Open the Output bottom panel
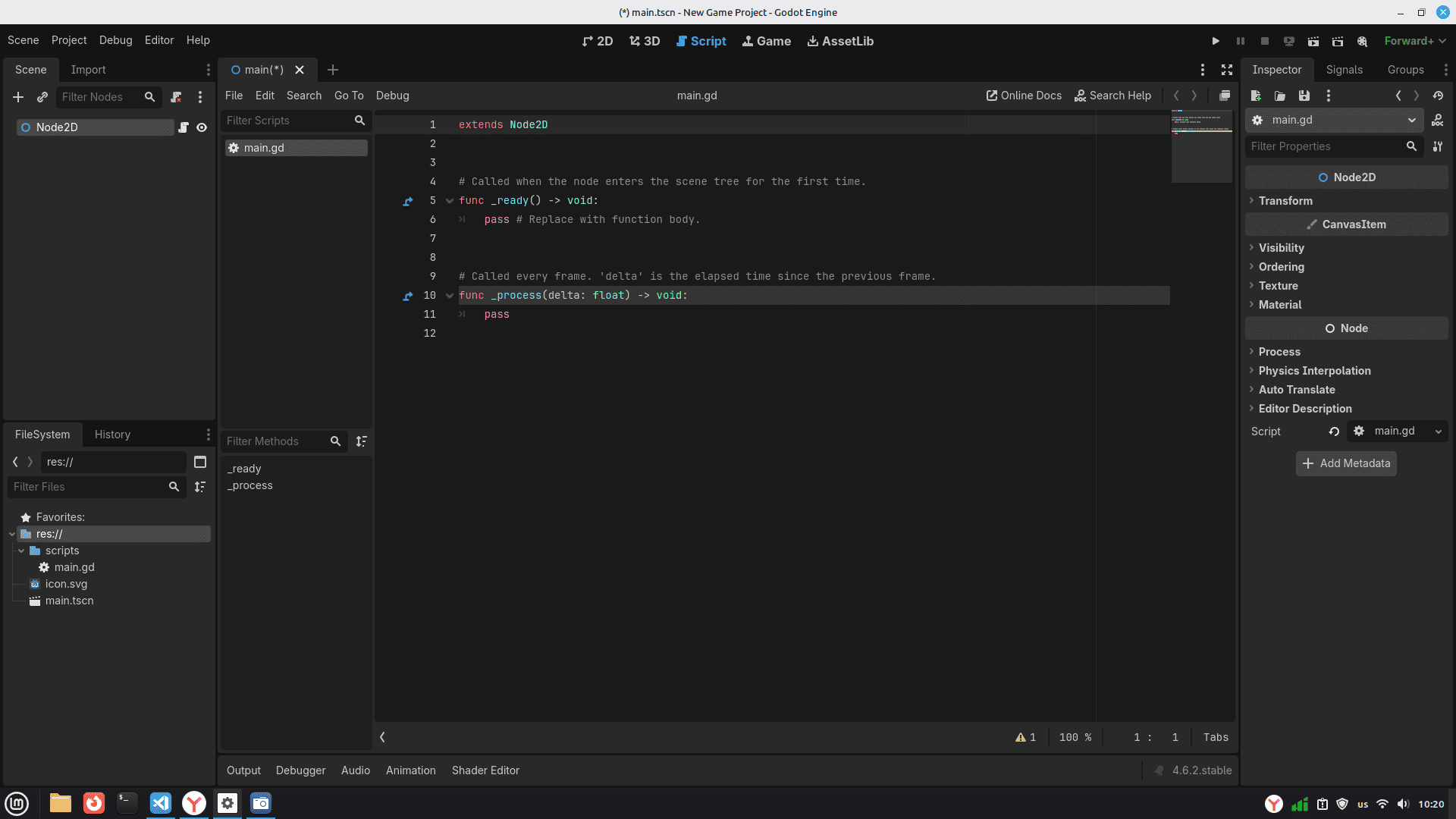The image size is (1456, 819). click(243, 770)
